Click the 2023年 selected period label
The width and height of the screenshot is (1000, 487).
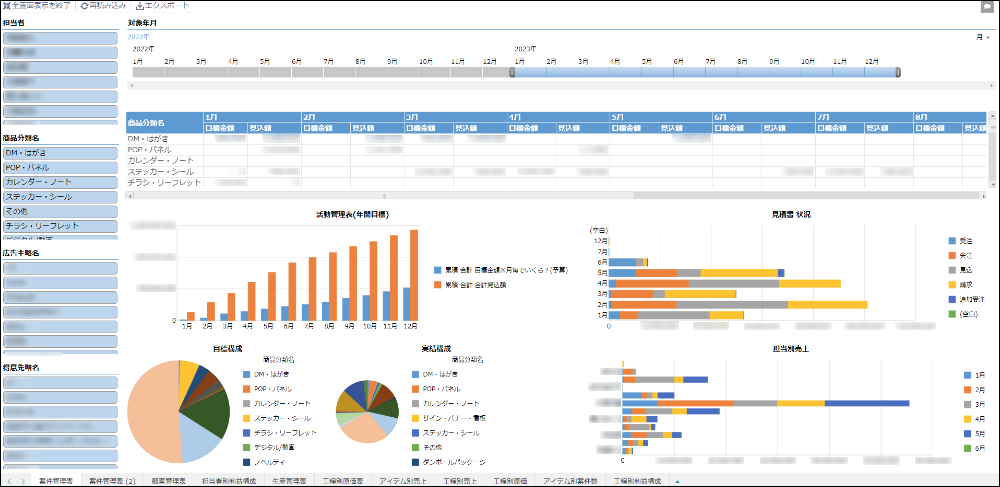pos(138,38)
